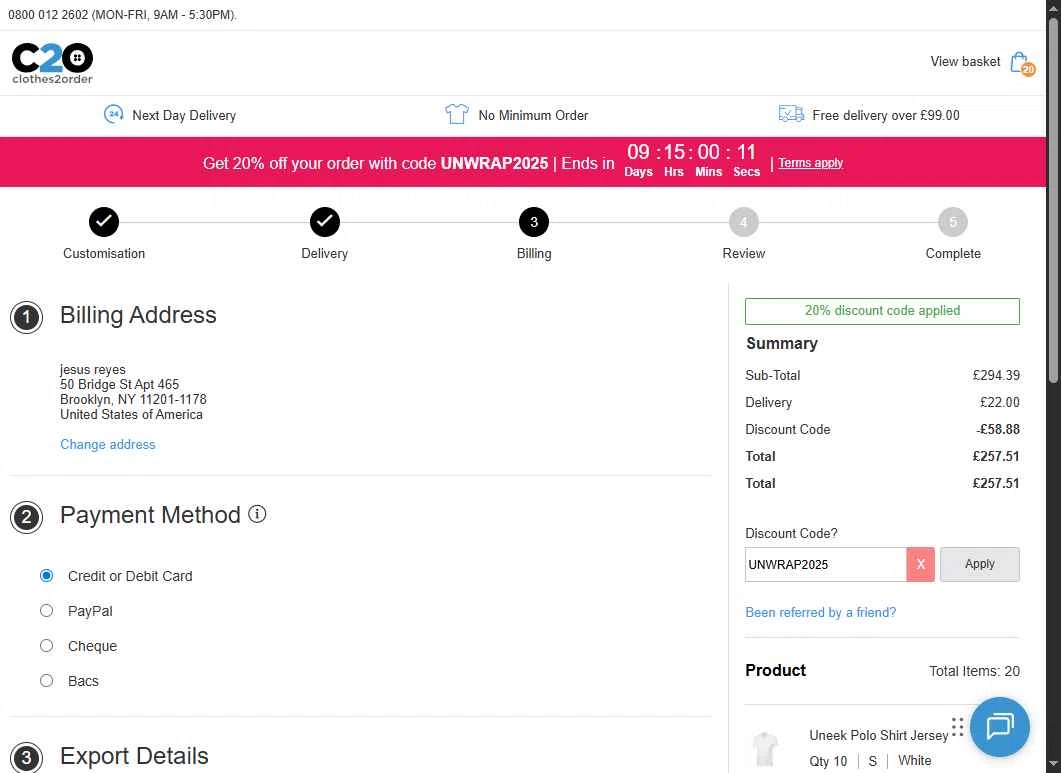Click the Free delivery over £99.00 text
Screen dimensions: 1061x773
coord(886,115)
